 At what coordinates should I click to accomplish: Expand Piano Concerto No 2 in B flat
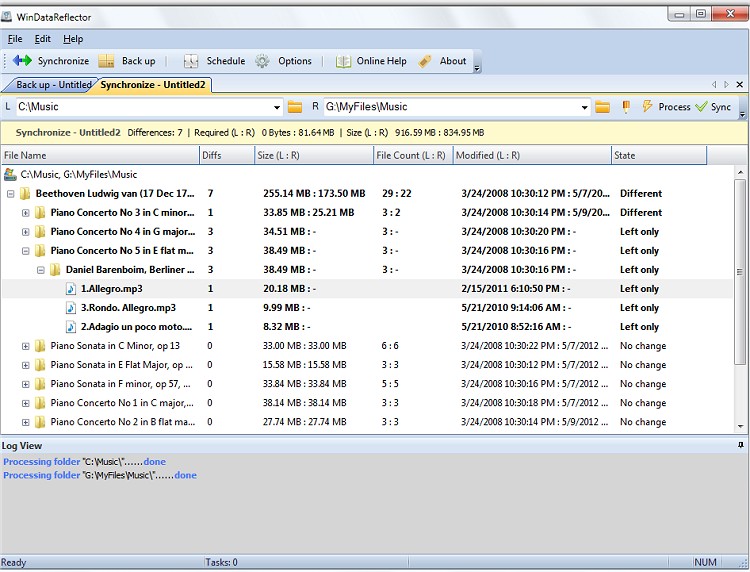click(26, 422)
